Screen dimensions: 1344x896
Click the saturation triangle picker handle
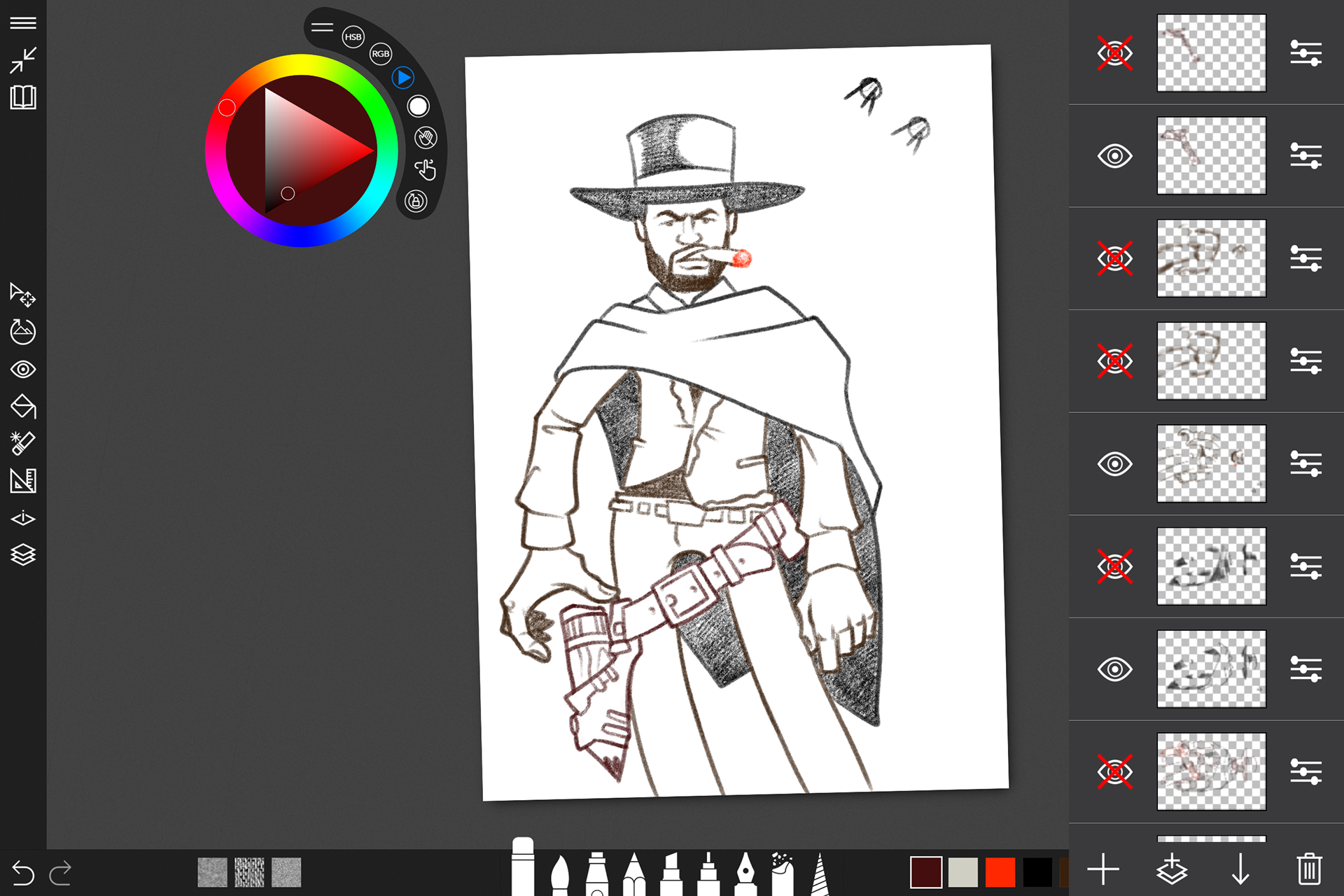(288, 193)
